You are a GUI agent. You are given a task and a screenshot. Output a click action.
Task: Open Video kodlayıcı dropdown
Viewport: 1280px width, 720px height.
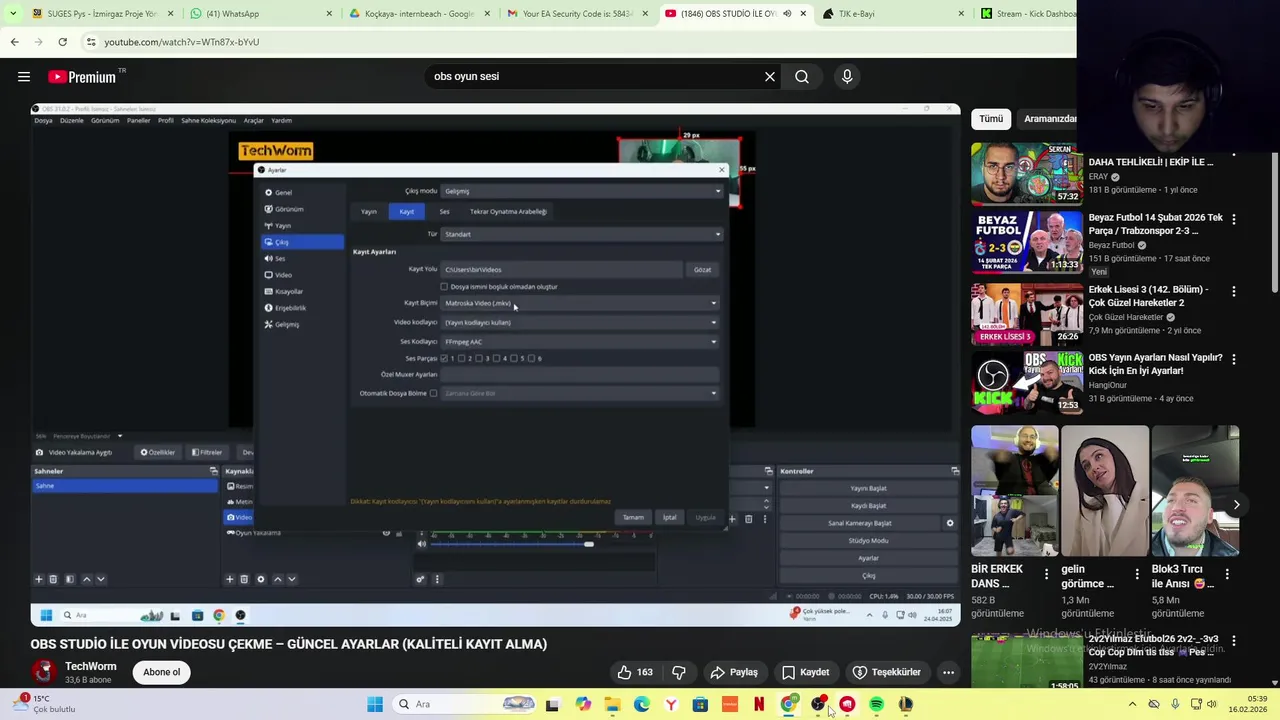click(x=580, y=322)
